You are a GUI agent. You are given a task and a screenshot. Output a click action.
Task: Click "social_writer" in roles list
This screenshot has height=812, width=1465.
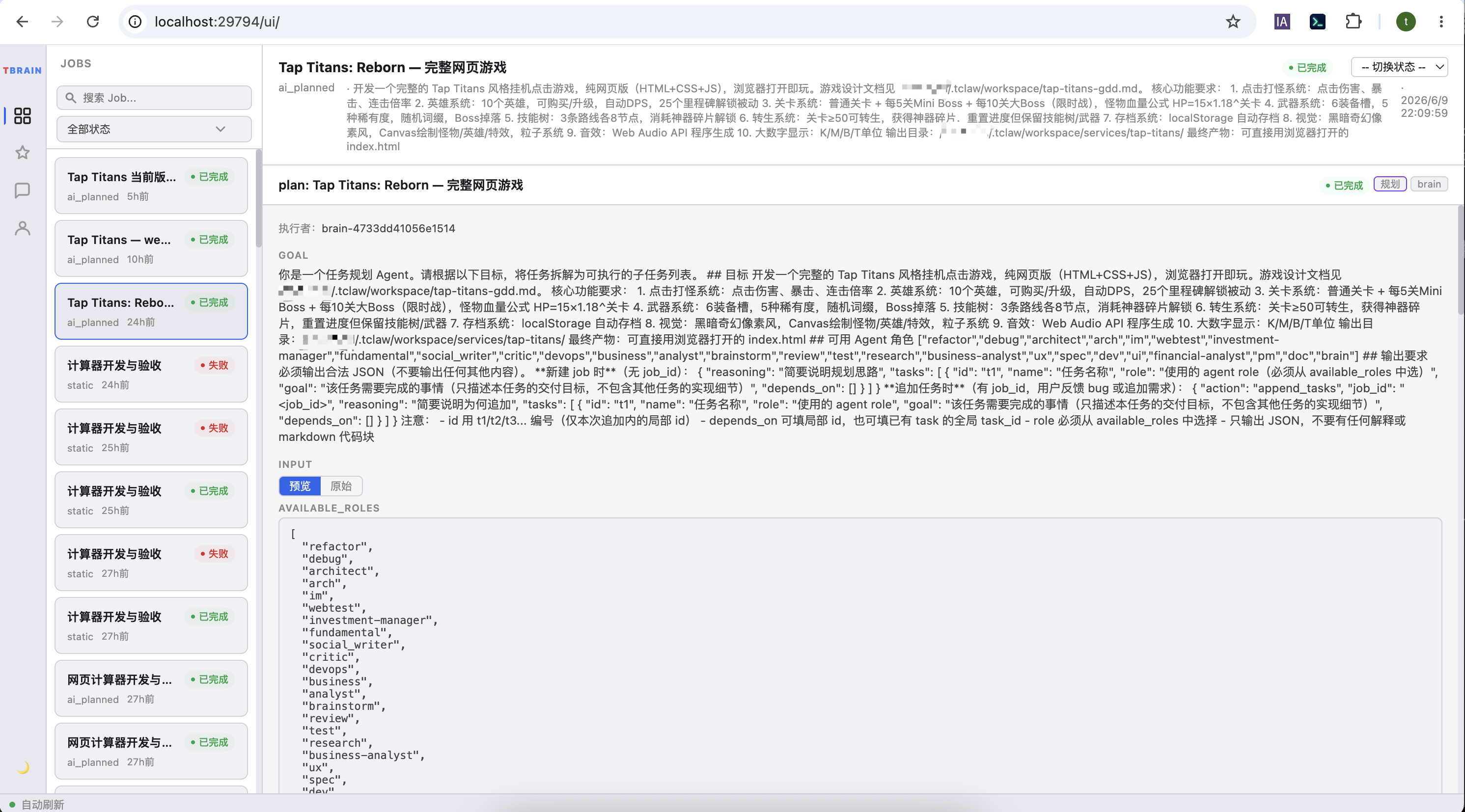(353, 645)
